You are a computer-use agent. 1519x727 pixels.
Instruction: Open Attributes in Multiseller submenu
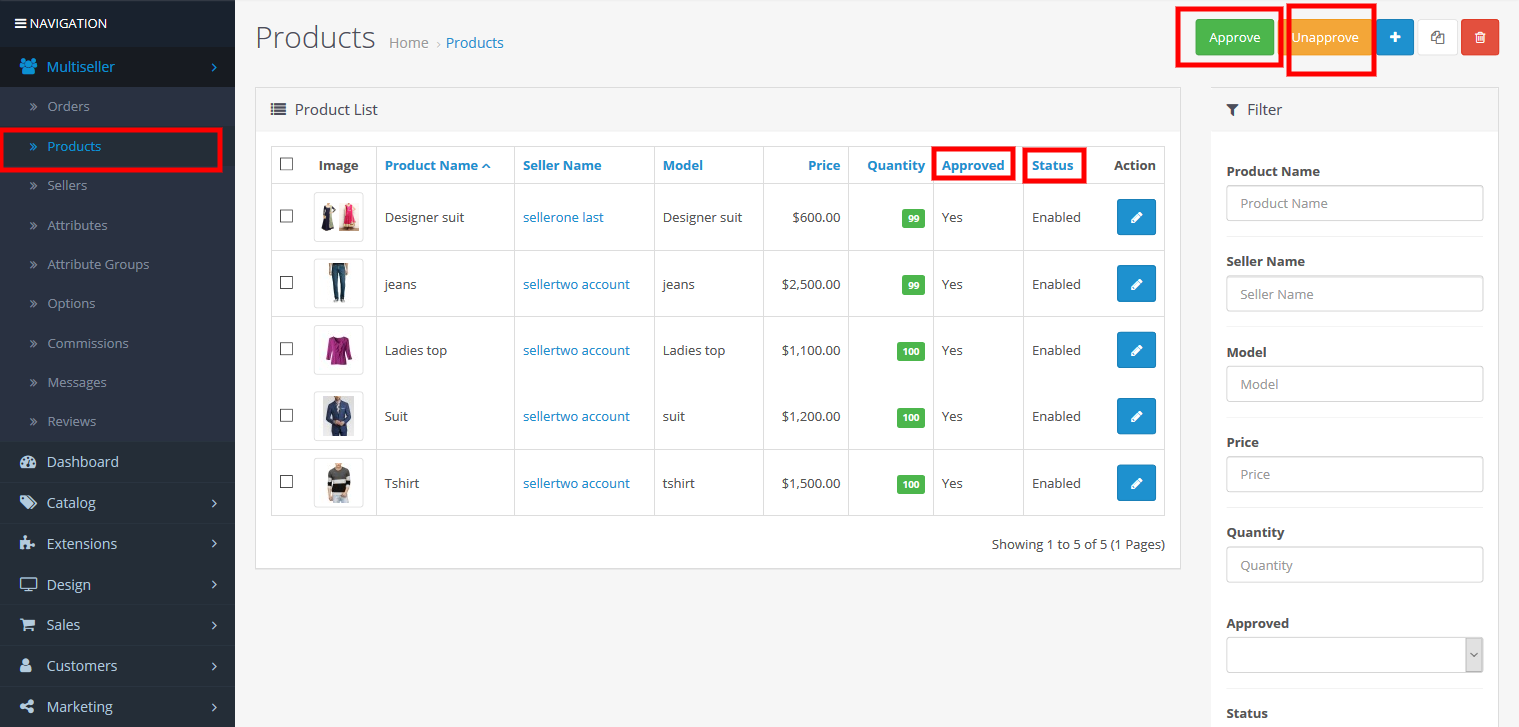pyautogui.click(x=77, y=225)
